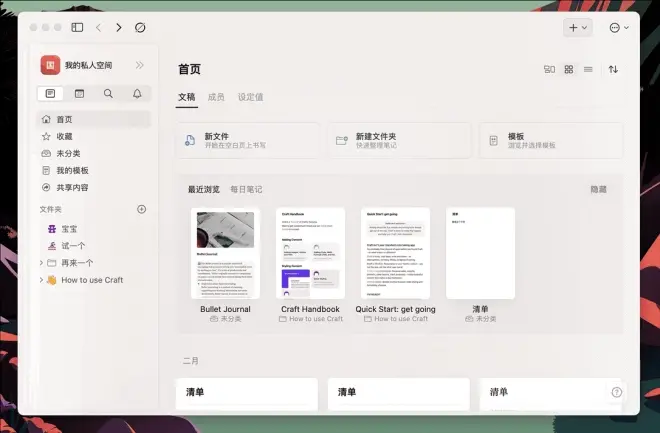This screenshot has height=433, width=660.
Task: Open the more options ellipsis menu
Action: click(619, 27)
